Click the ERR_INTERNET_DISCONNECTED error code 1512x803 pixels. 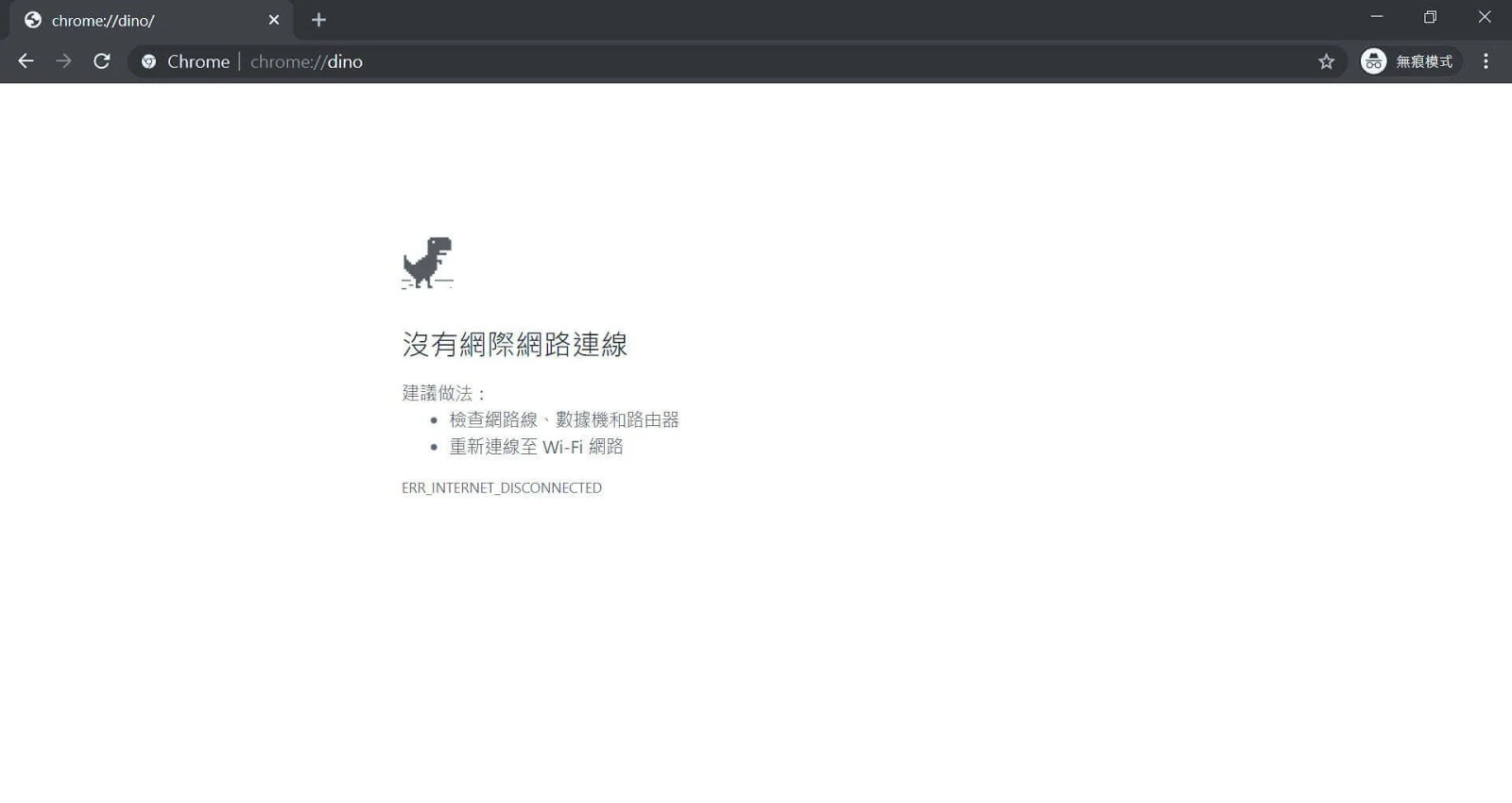point(502,487)
